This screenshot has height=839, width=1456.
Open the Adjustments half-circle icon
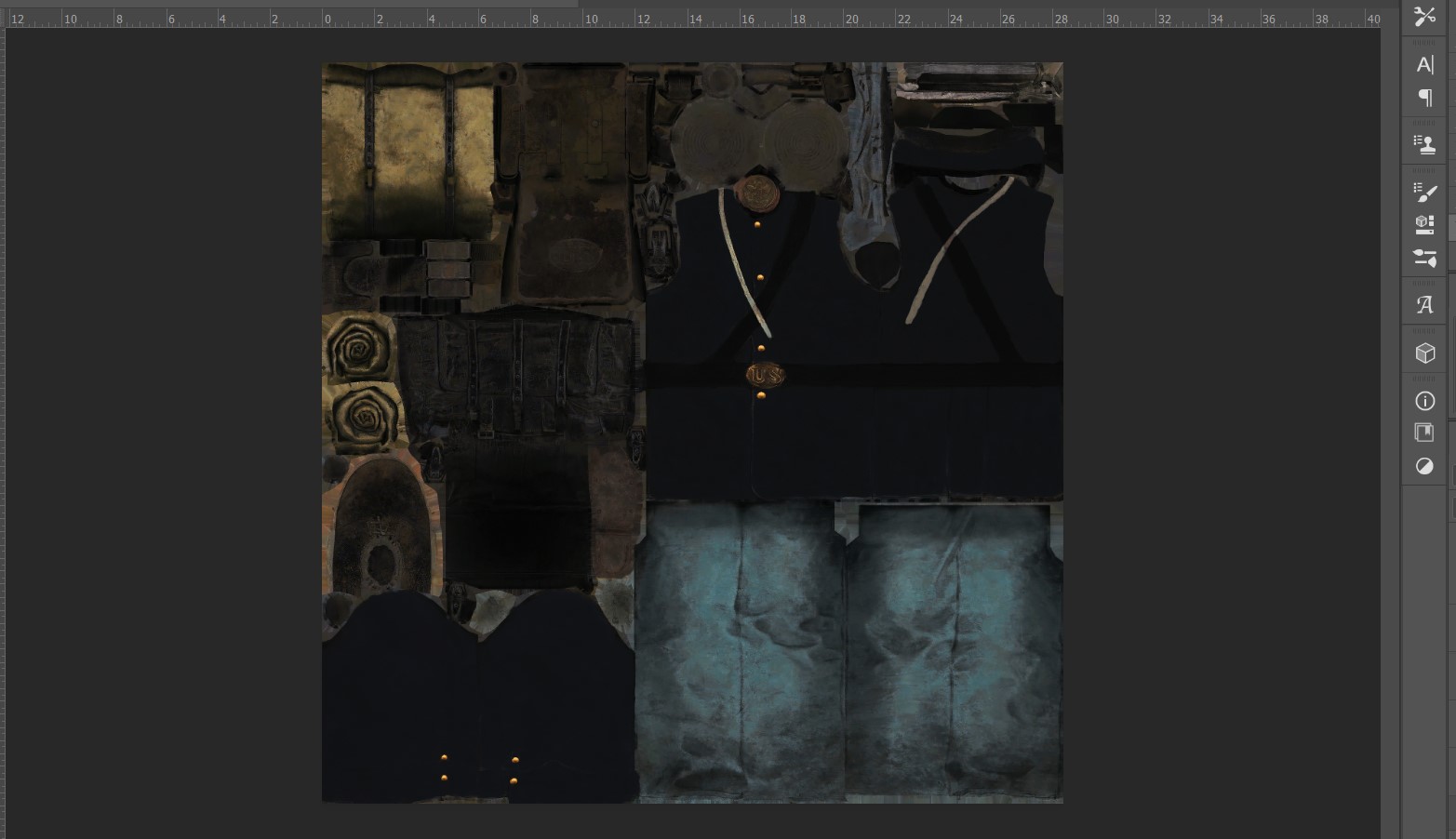(x=1424, y=466)
